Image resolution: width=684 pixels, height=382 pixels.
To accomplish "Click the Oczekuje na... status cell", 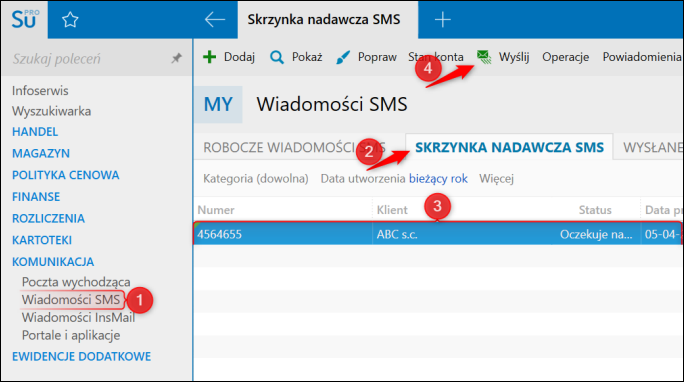I will [x=596, y=235].
